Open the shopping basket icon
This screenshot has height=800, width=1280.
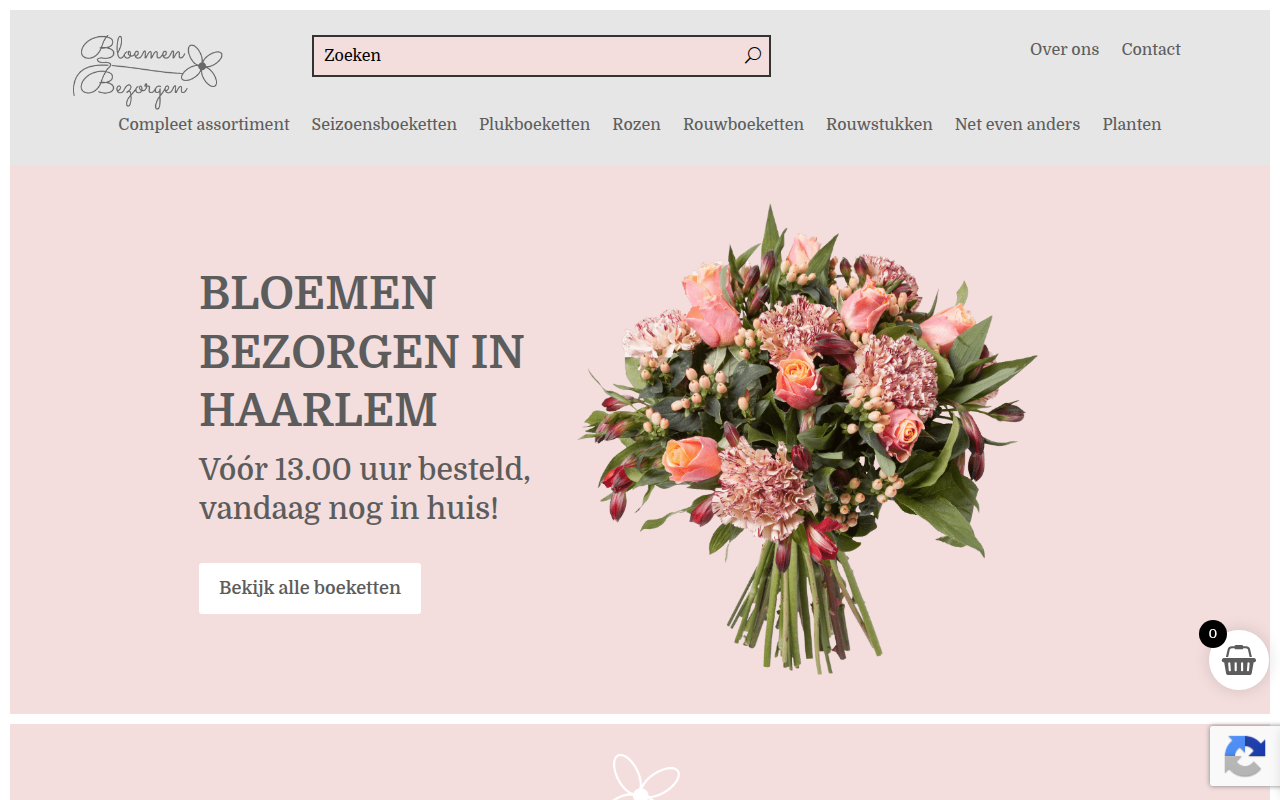tap(1239, 660)
